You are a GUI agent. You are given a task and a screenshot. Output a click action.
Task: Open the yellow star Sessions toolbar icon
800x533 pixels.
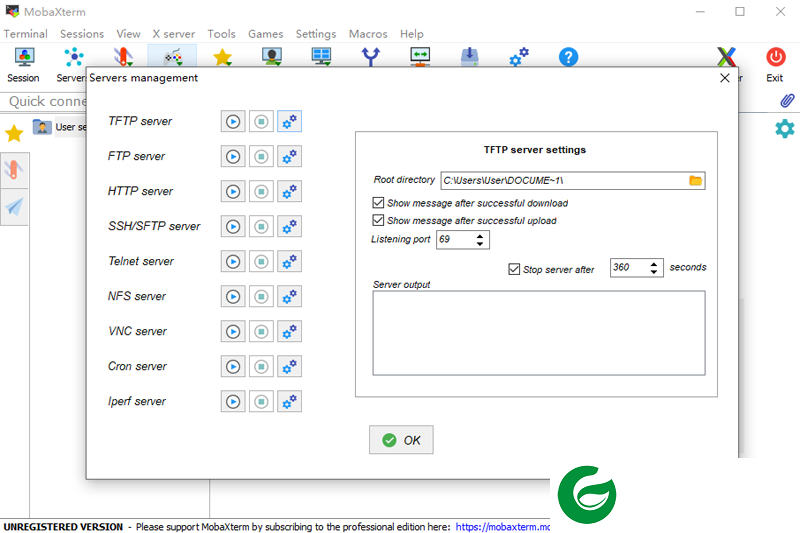click(x=222, y=57)
